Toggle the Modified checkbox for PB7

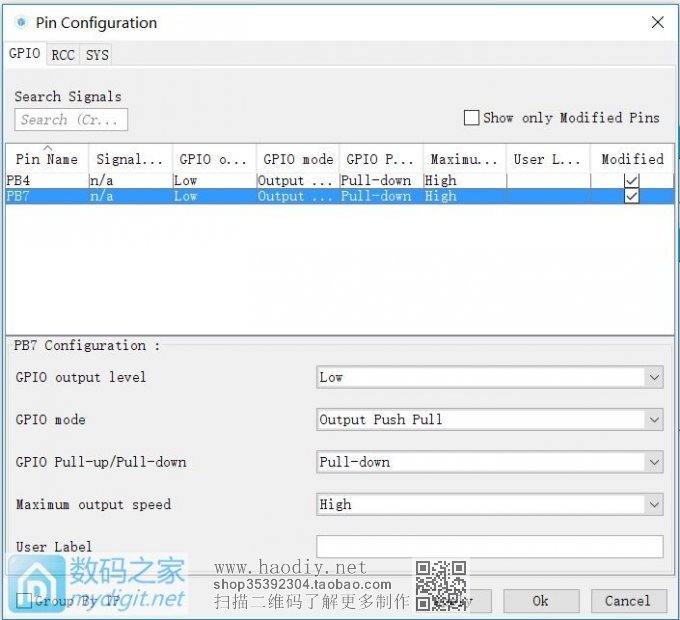pos(631,197)
